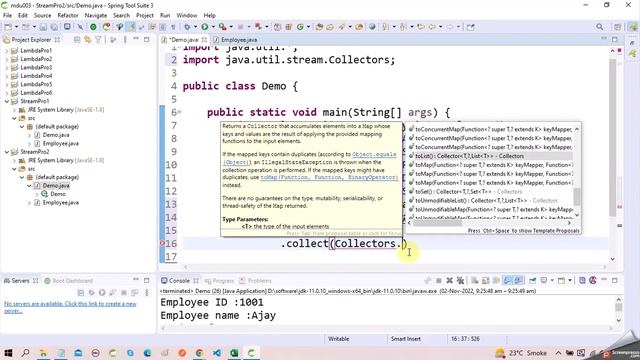The height and width of the screenshot is (360, 640).
Task: Toggle Show Console on standard error change
Action: pyautogui.click(x=518, y=280)
